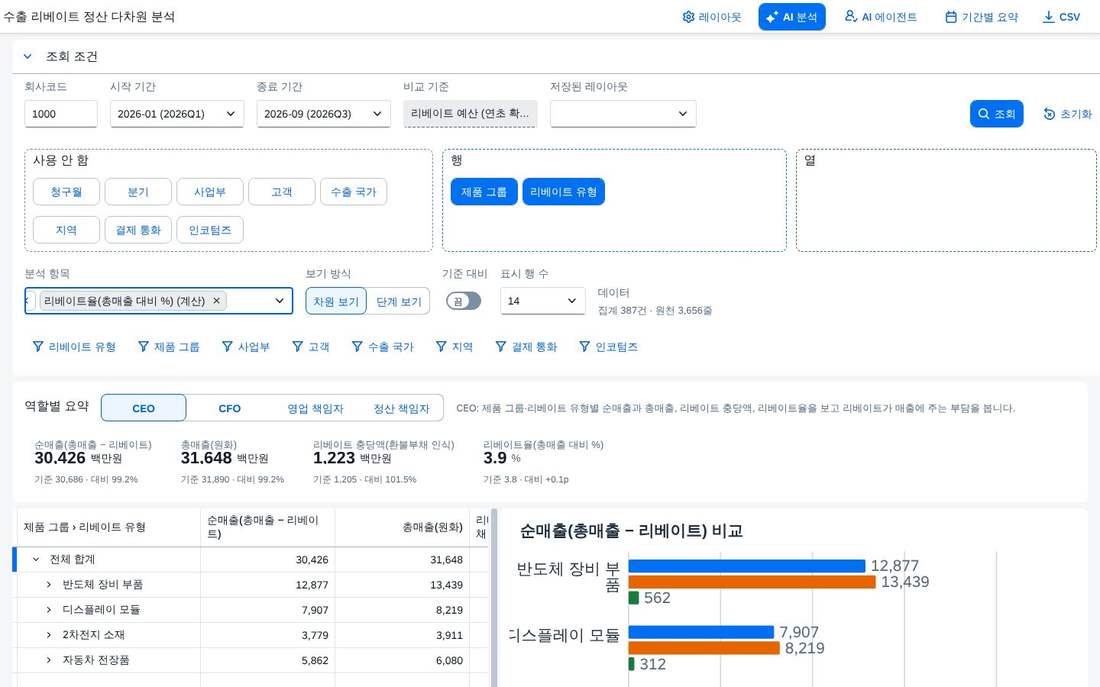The image size is (1100, 687).
Task: Select the 지역 dimension chip
Action: click(x=66, y=229)
